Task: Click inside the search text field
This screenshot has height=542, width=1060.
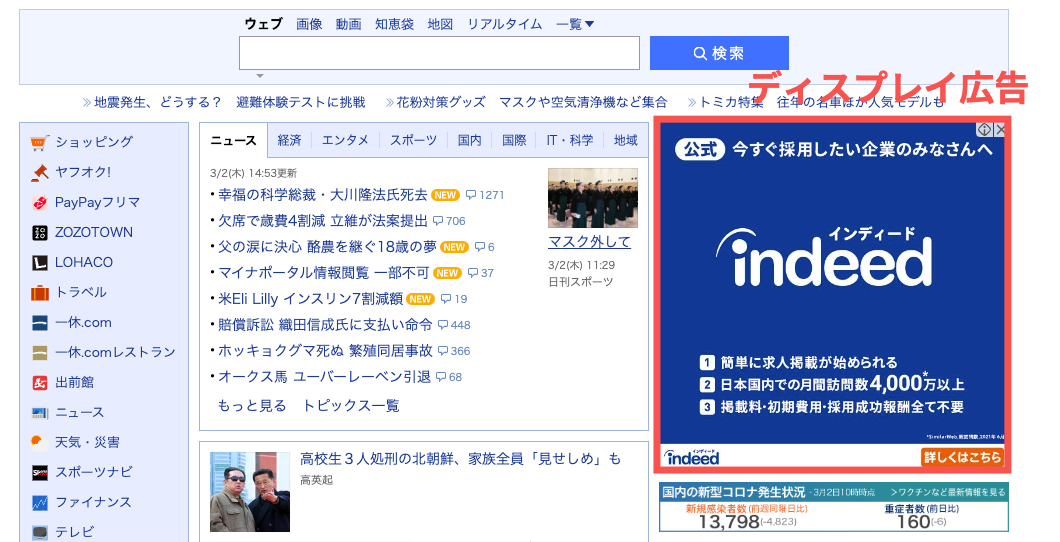Action: point(439,53)
